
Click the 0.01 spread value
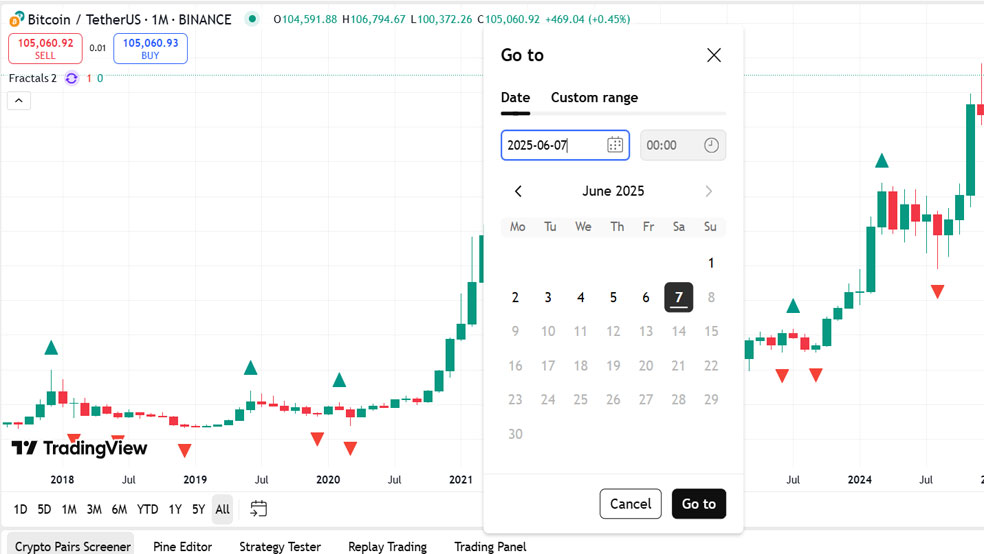[x=97, y=48]
